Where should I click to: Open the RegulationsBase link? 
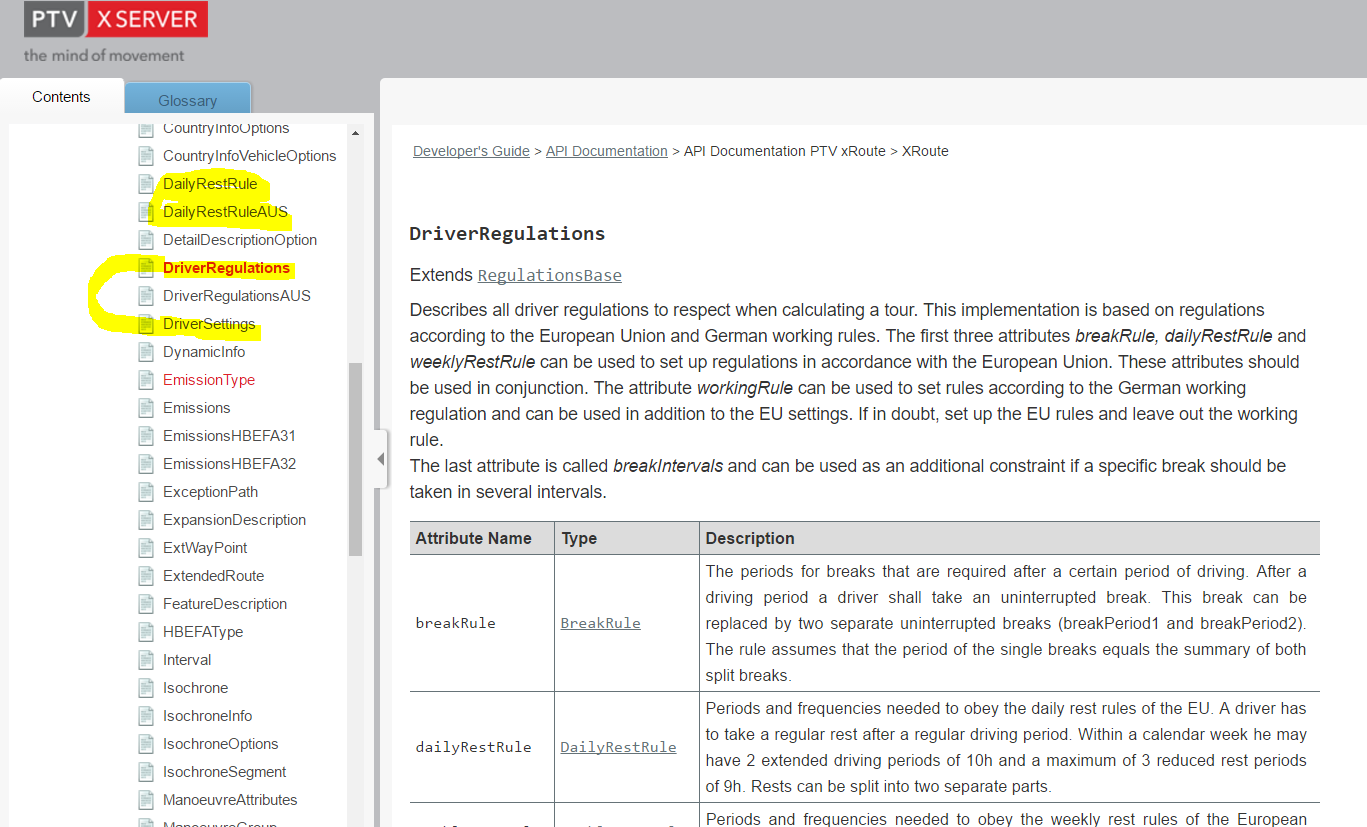pos(549,275)
